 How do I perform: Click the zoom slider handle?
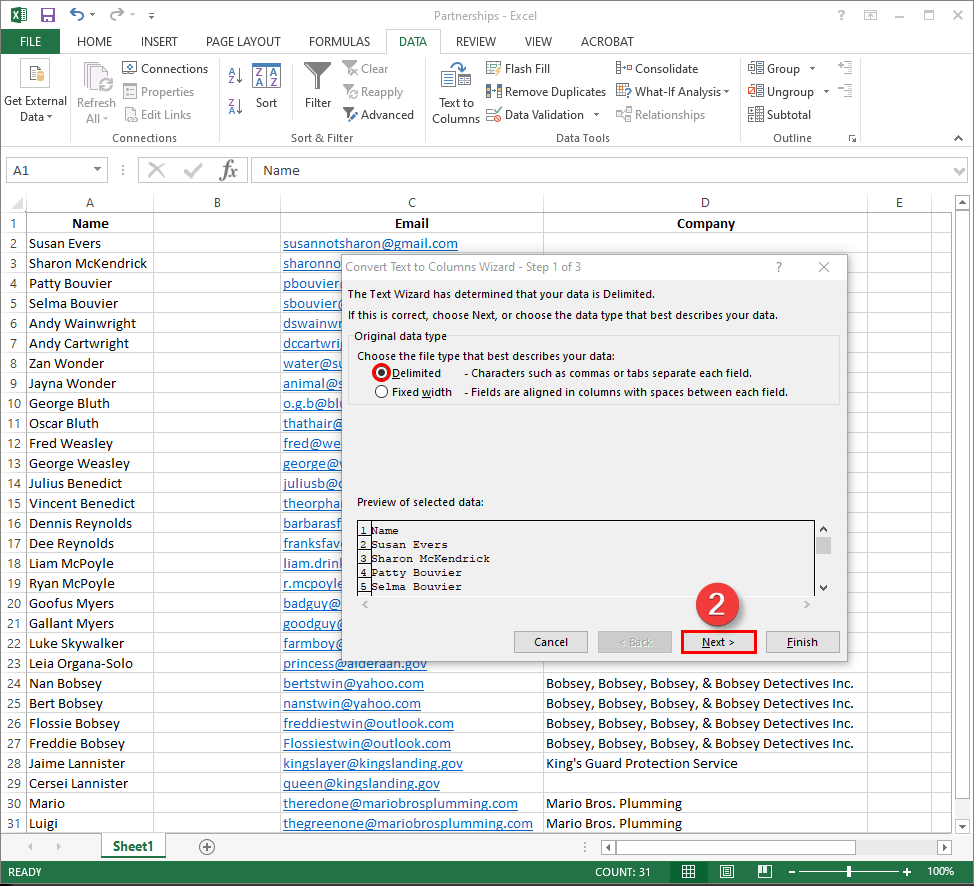[849, 872]
